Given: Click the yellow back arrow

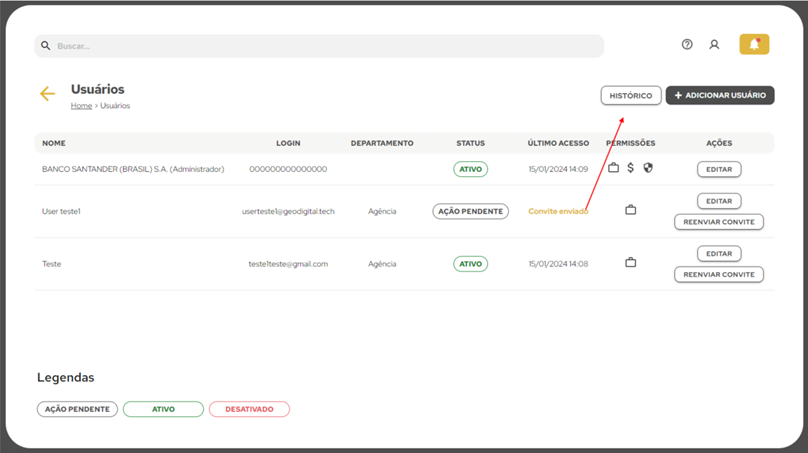Looking at the screenshot, I should tap(47, 93).
